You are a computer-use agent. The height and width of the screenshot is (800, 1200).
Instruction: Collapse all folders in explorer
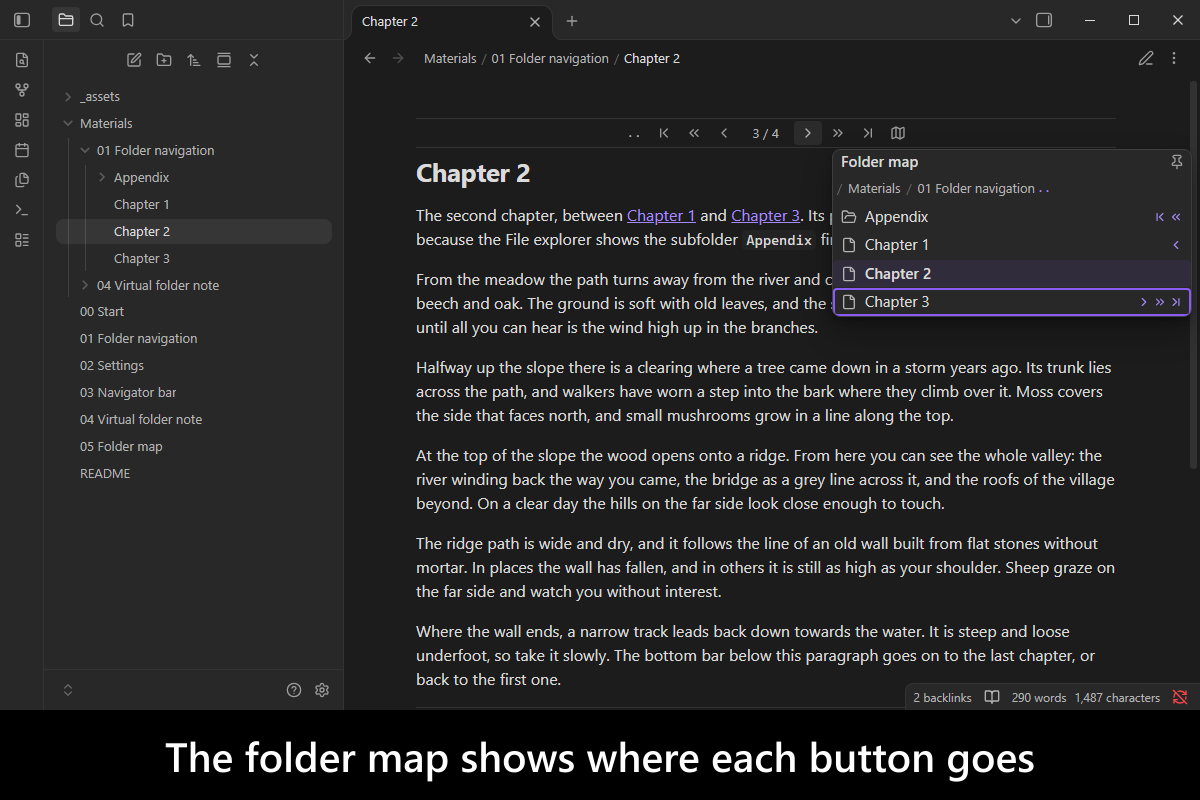[x=254, y=60]
